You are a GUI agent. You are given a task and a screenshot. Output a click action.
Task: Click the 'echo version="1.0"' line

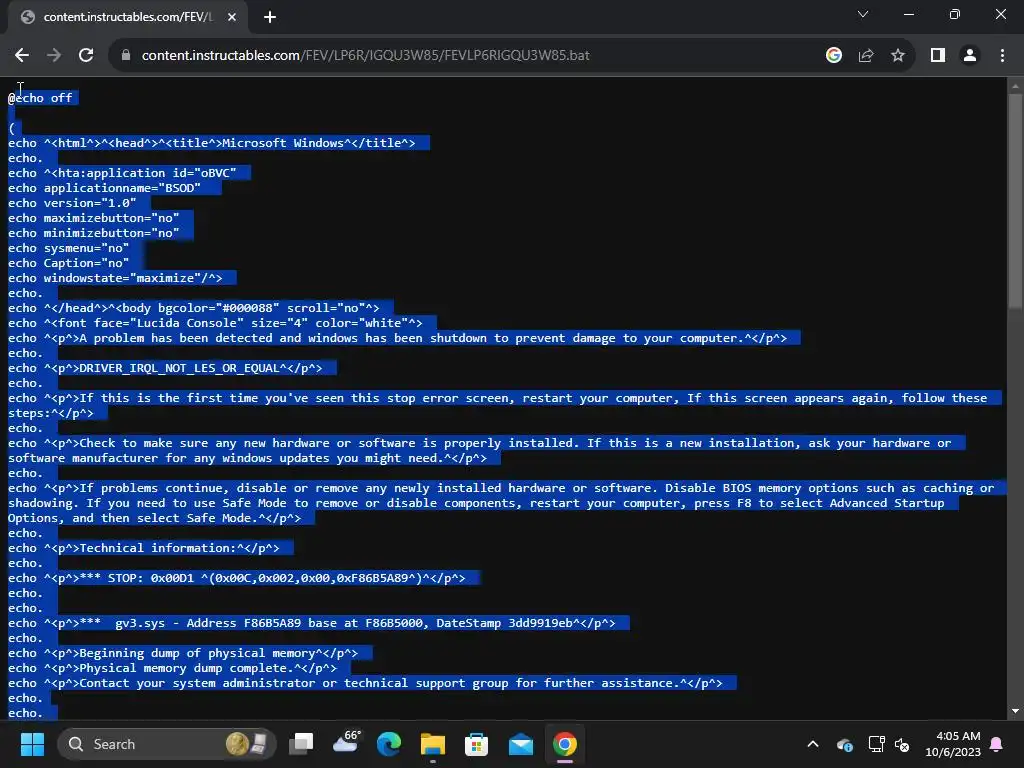72,203
